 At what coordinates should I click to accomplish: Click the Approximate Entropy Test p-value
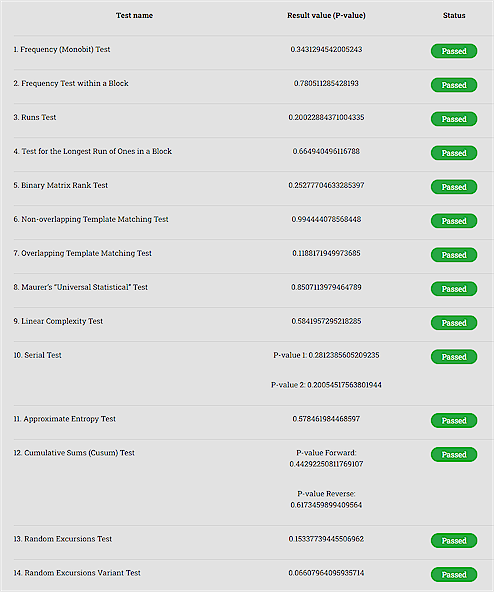(x=326, y=419)
